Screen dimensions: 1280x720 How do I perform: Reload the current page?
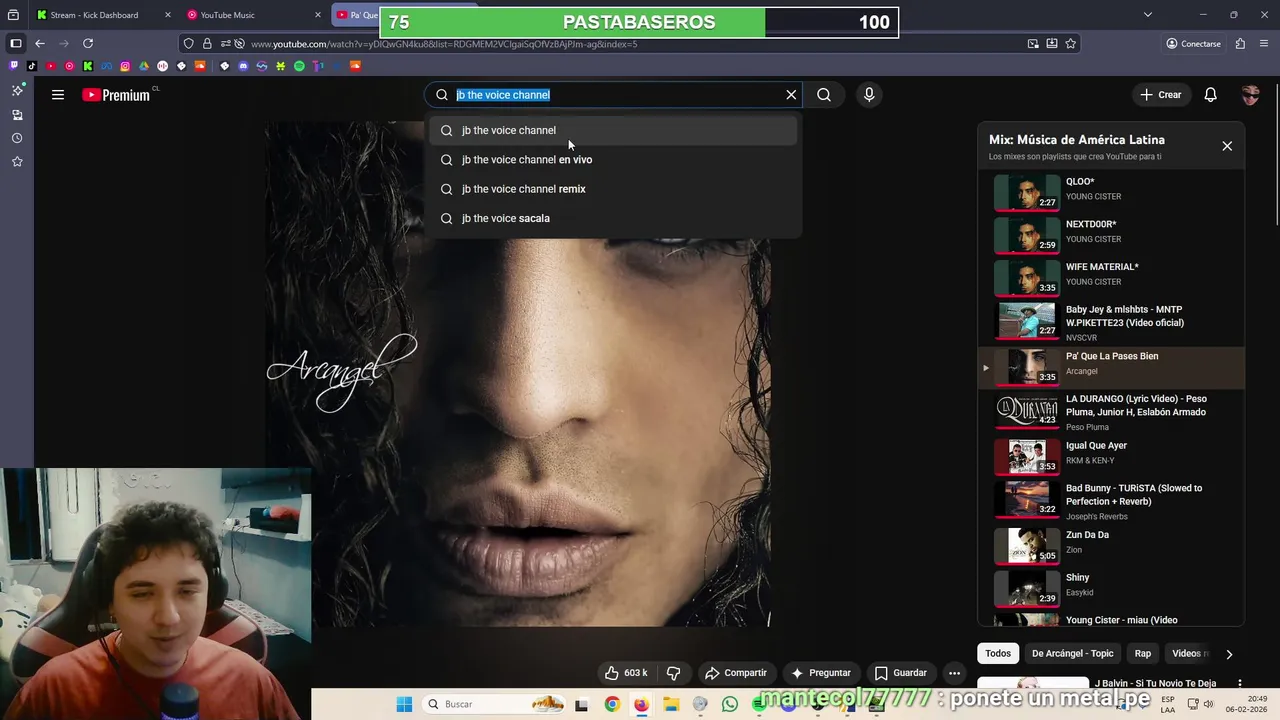[88, 43]
